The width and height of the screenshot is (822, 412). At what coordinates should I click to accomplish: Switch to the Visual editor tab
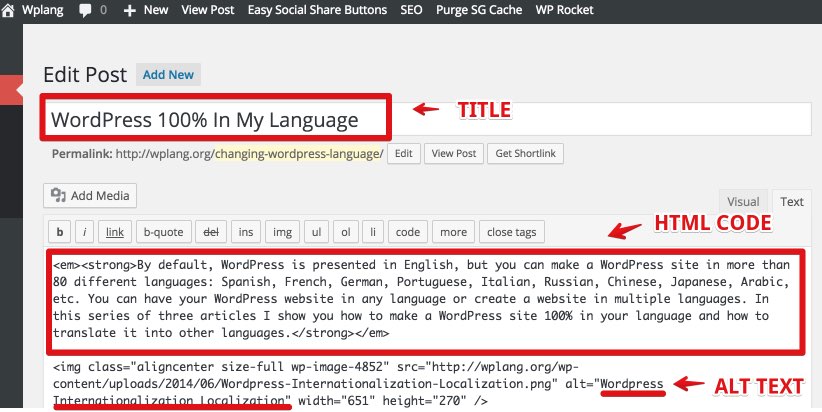click(x=743, y=202)
